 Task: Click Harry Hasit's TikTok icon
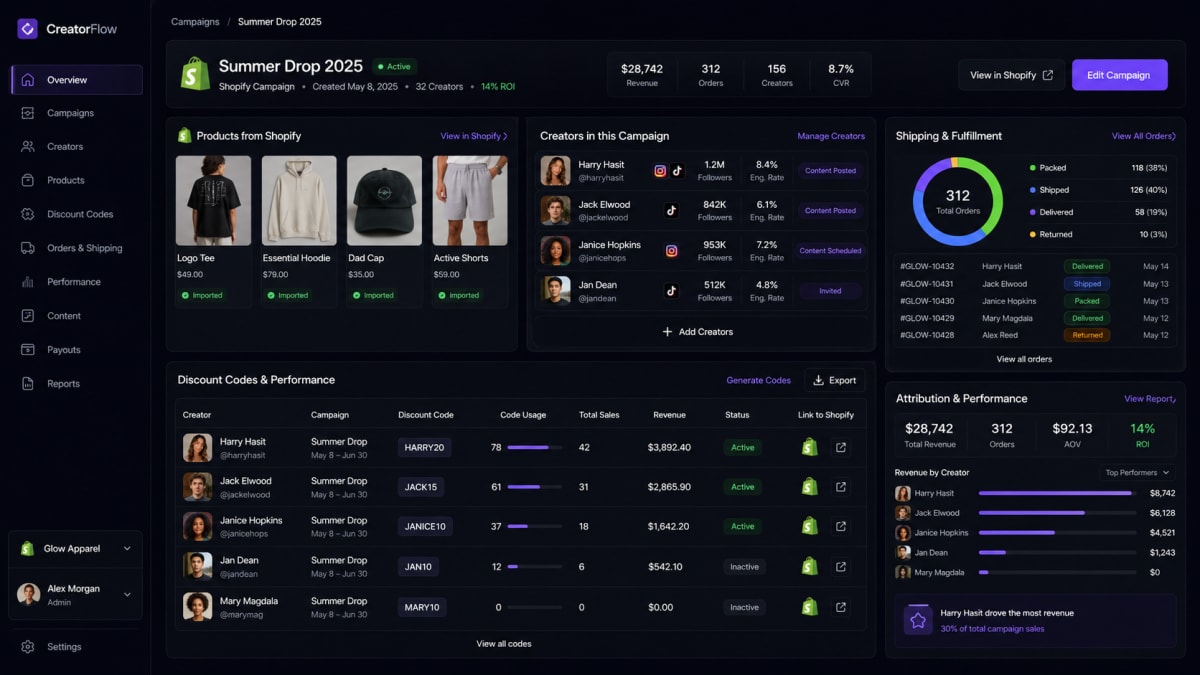click(677, 171)
